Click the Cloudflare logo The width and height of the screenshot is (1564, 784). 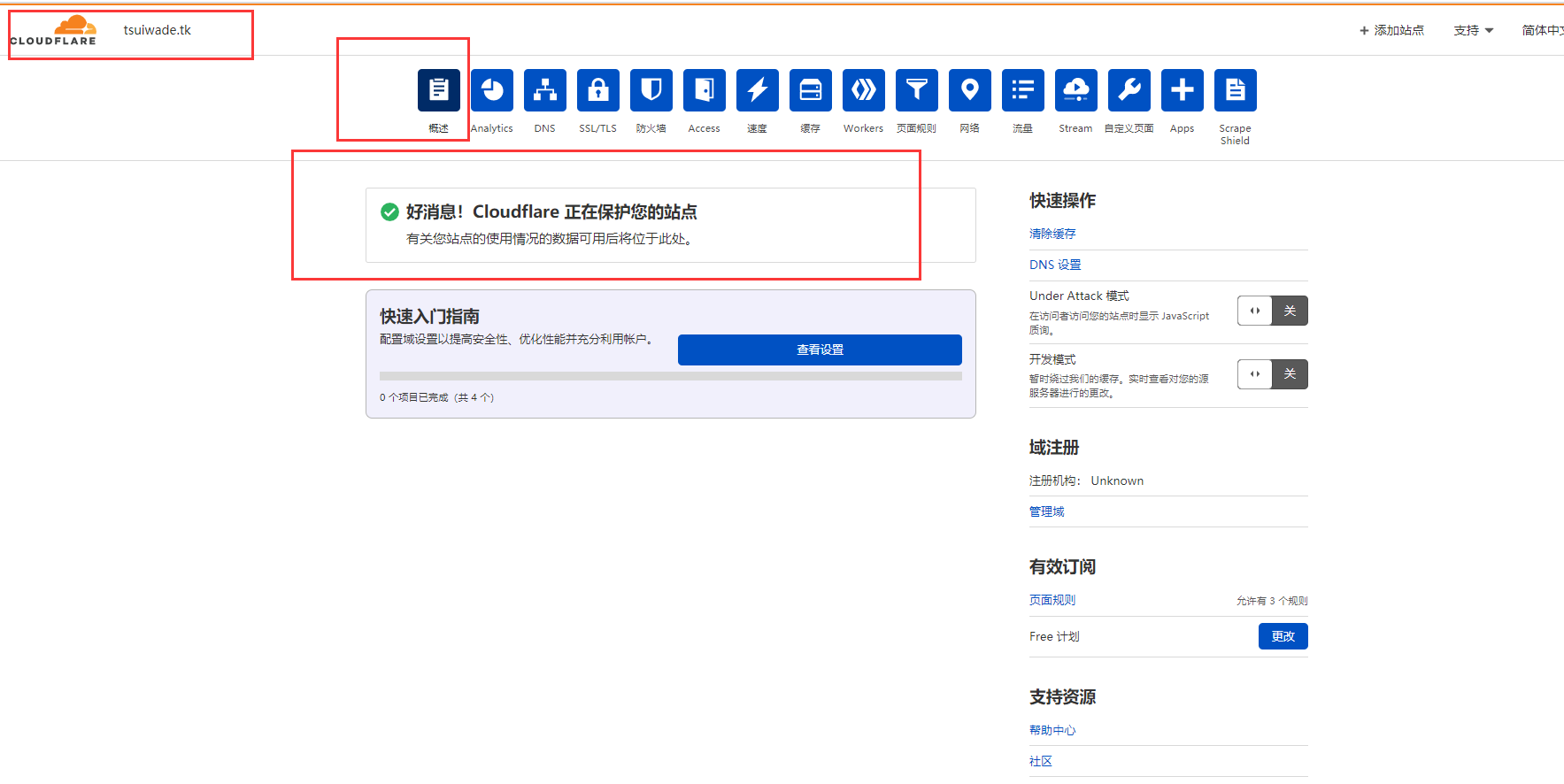tap(53, 31)
